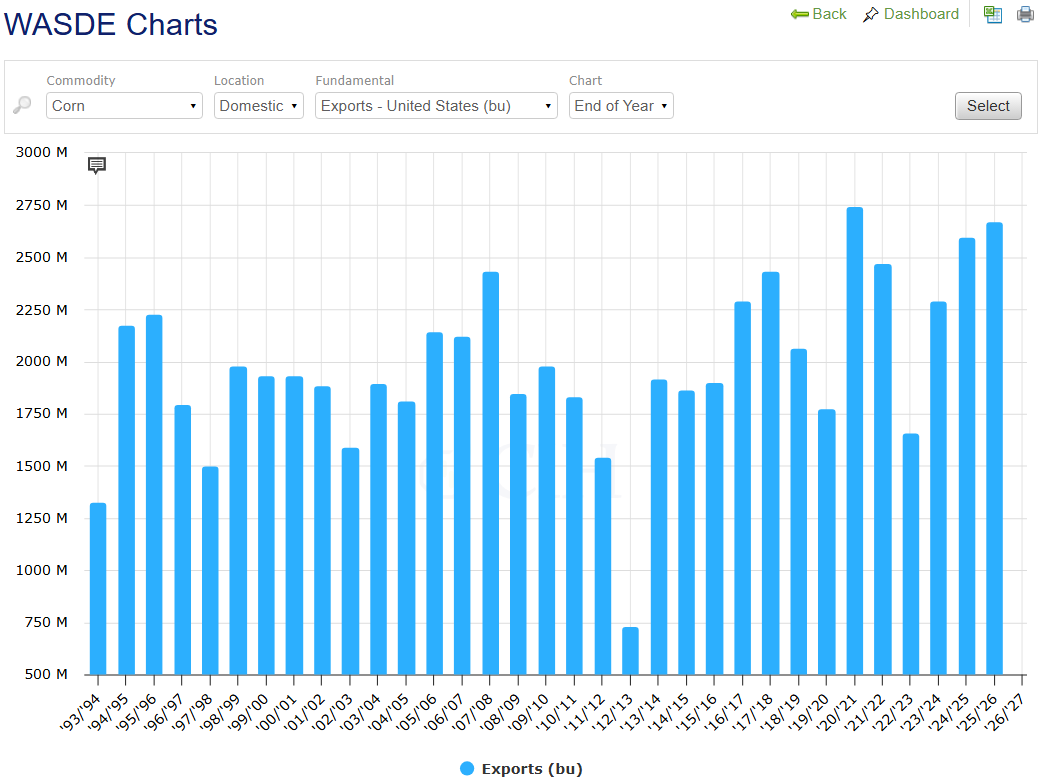This screenshot has height=780, width=1038.
Task: Click the Dashboard pin icon
Action: (x=871, y=14)
